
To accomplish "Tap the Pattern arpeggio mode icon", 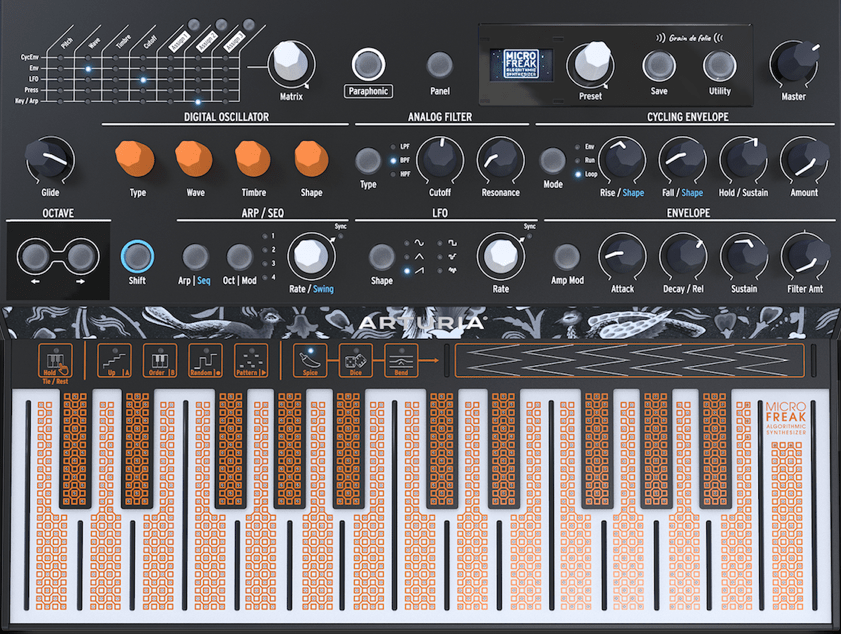I will coord(251,359).
